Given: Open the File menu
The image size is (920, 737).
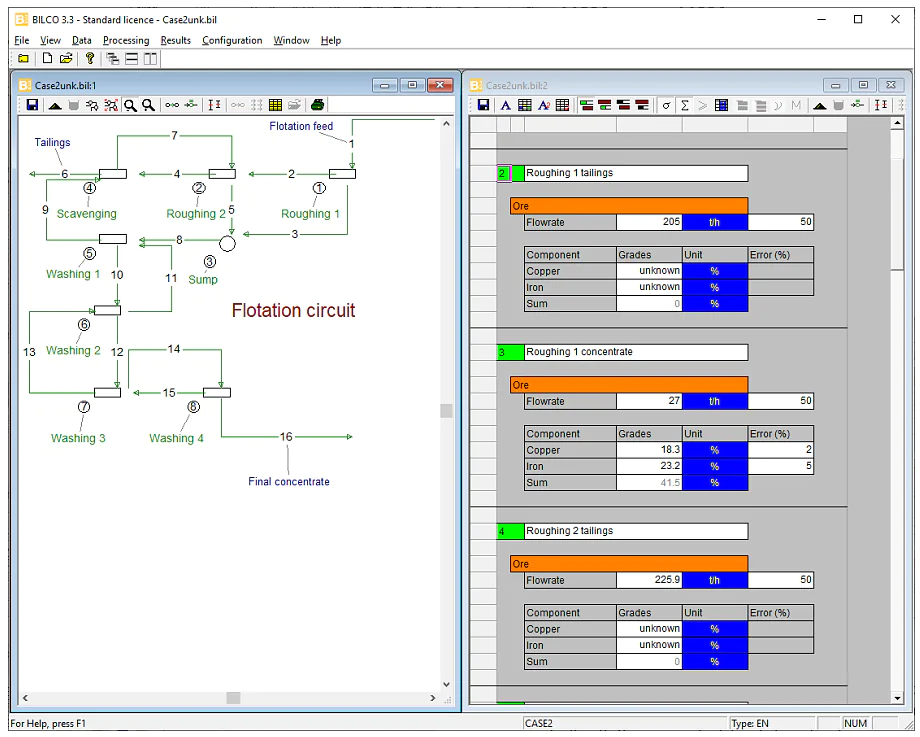Looking at the screenshot, I should click(x=22, y=40).
